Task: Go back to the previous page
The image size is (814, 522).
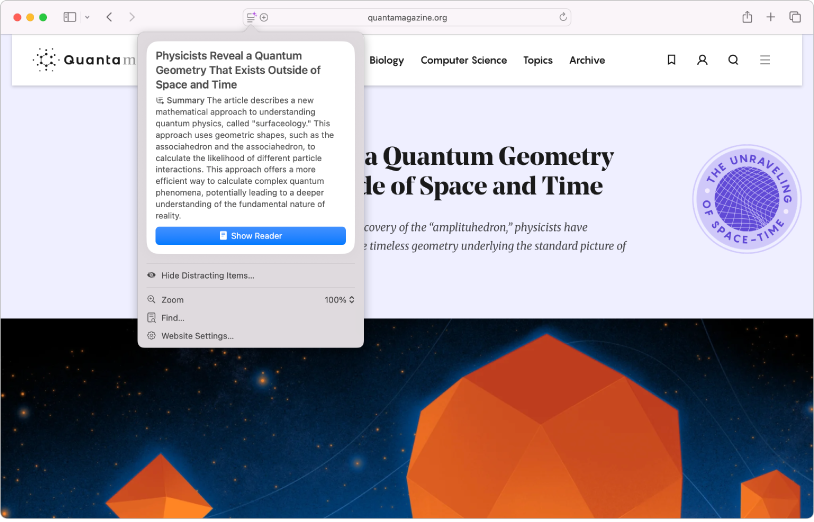Action: pyautogui.click(x=109, y=17)
